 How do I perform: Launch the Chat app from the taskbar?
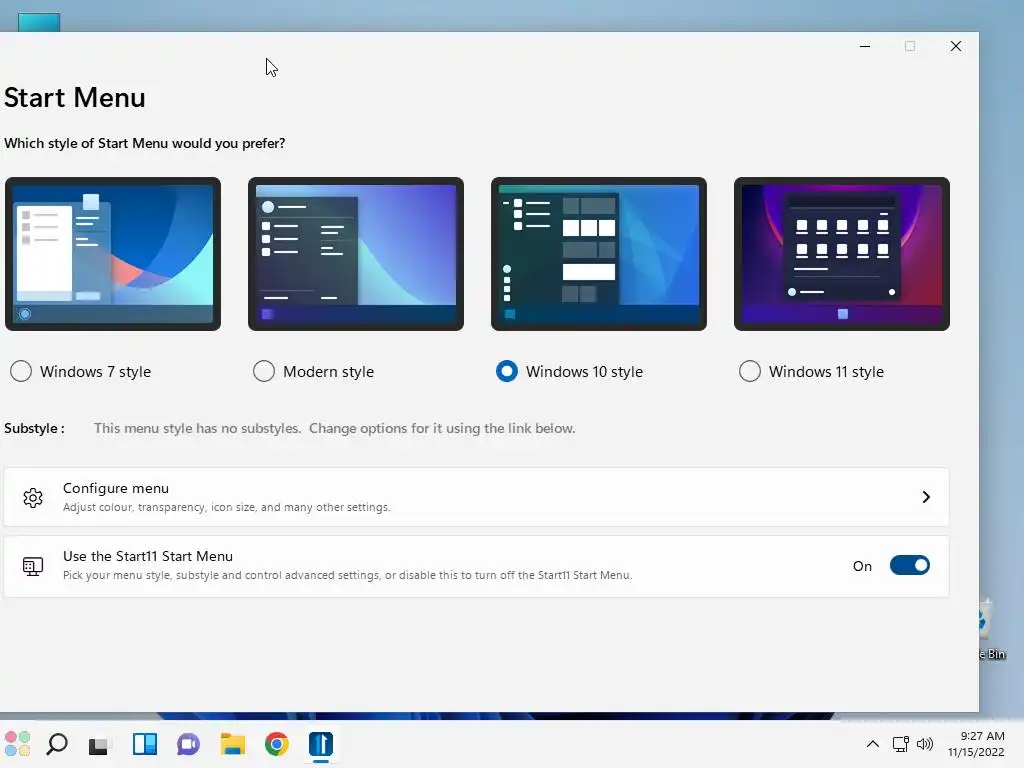188,744
